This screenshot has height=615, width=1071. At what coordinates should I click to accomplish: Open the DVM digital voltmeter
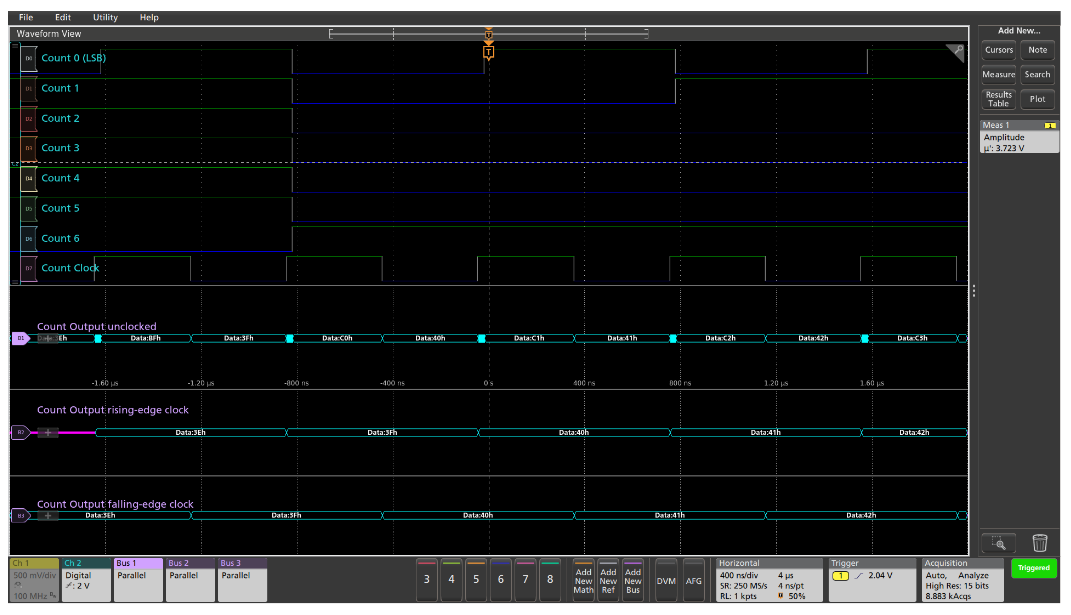click(666, 580)
